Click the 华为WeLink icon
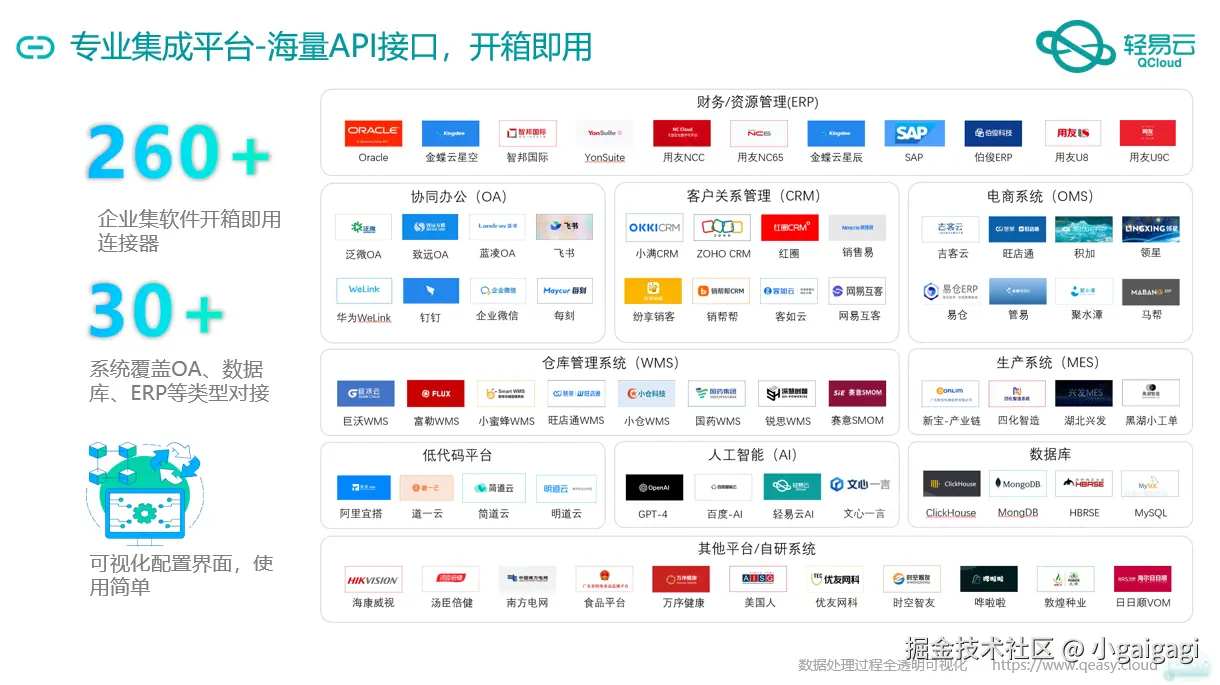 tap(363, 291)
